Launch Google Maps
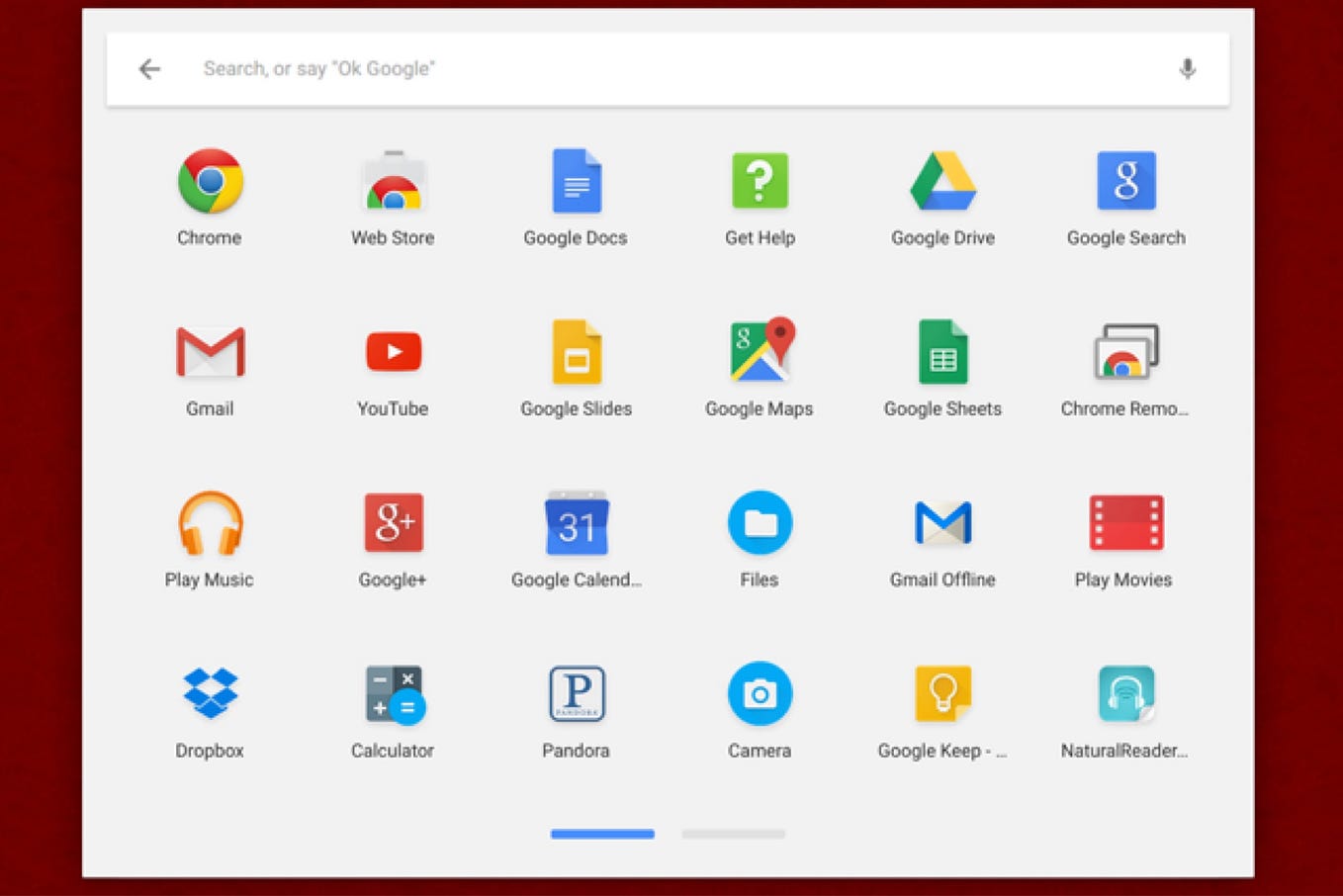This screenshot has width=1343, height=896. point(759,353)
